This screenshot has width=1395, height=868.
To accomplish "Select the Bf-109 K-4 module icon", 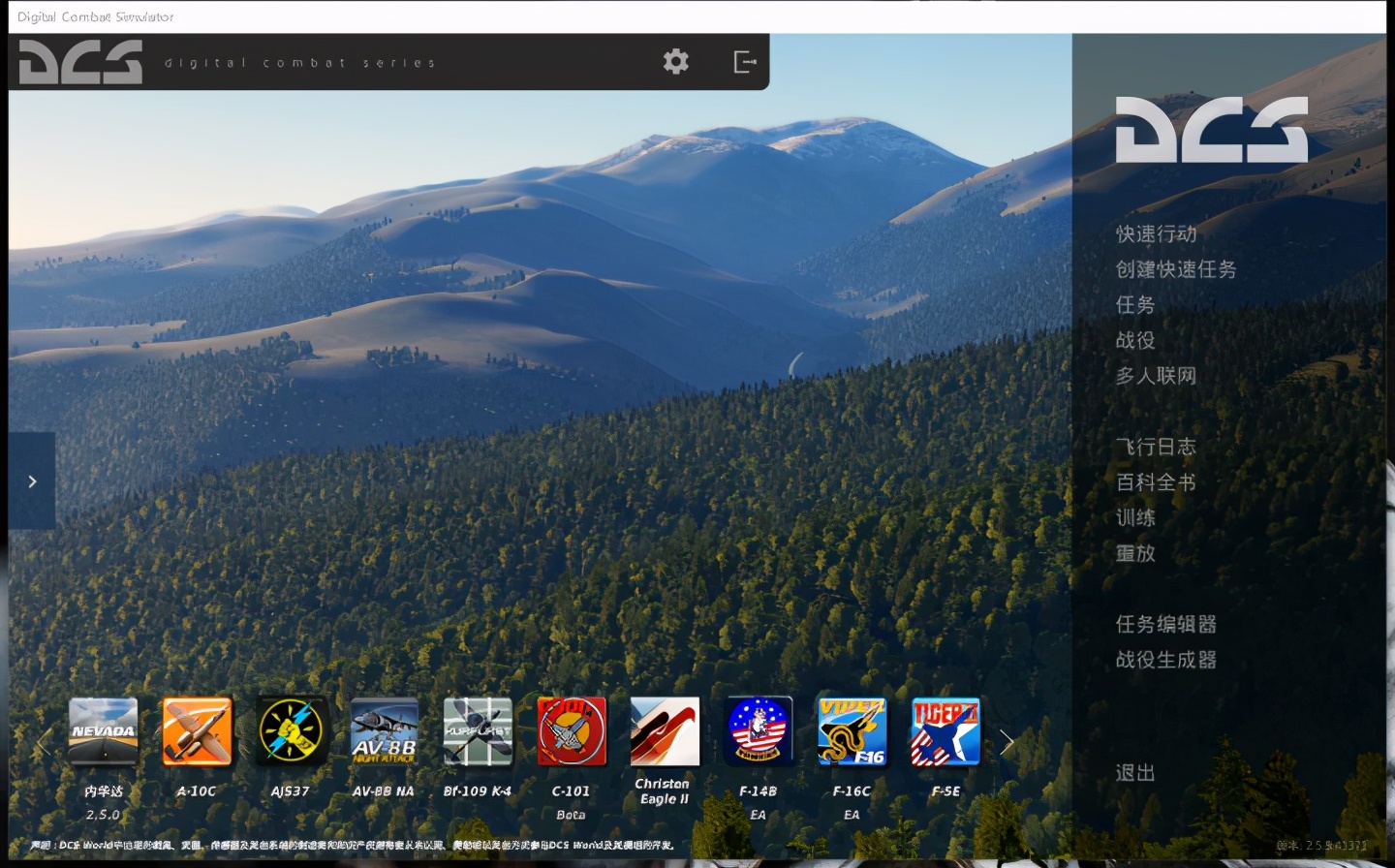I will 478,731.
